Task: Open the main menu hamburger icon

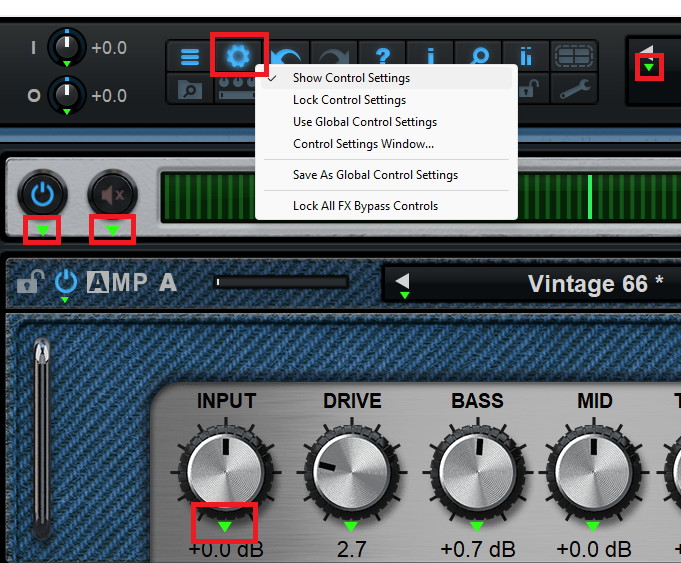Action: click(x=190, y=56)
